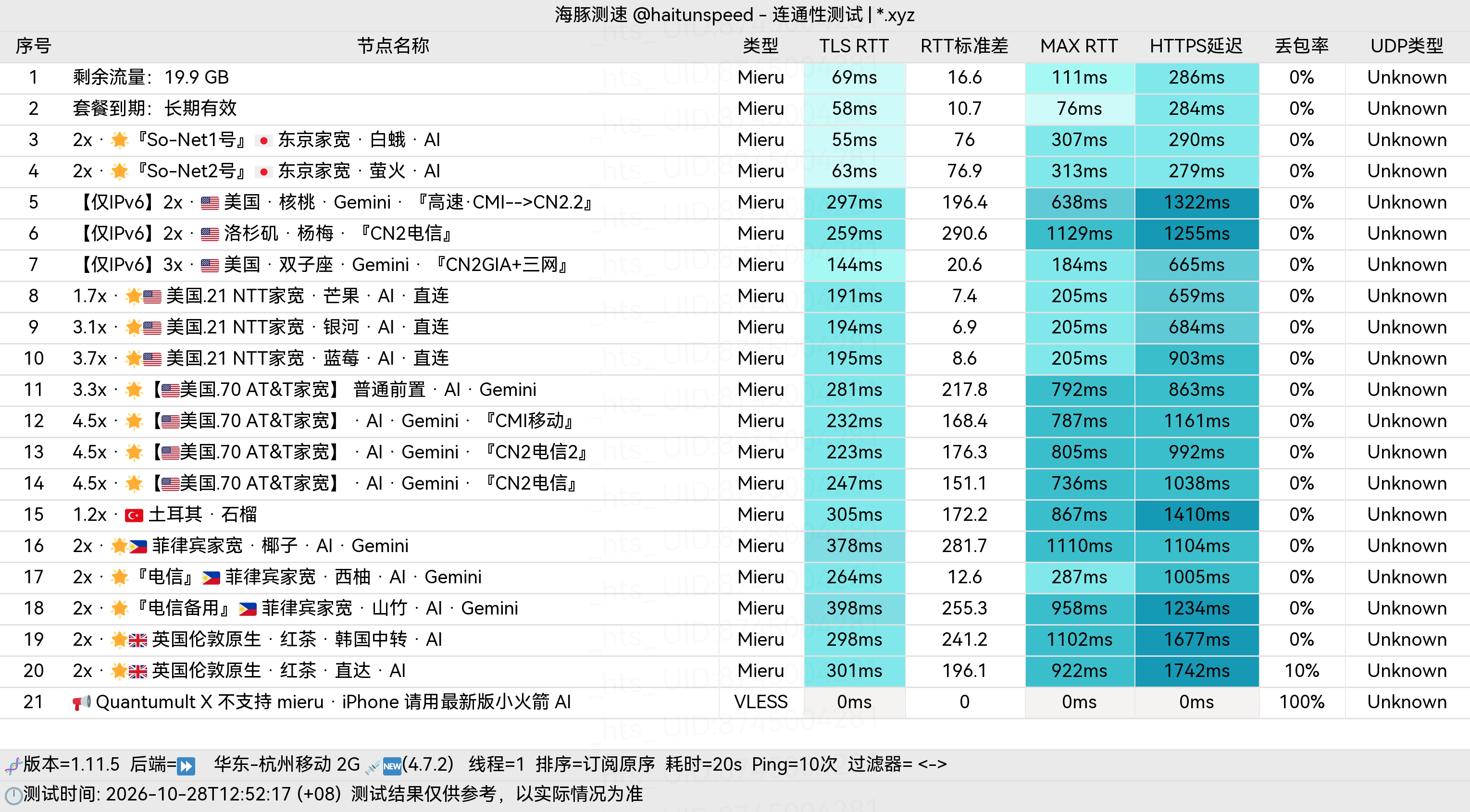Click the 10% packet loss cell
1470x812 pixels.
[1302, 671]
